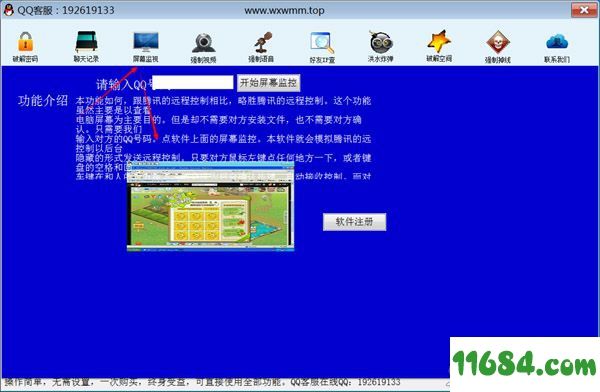This screenshot has width=600, height=392.
Task: Focus the QQ number input field
Action: point(193,83)
